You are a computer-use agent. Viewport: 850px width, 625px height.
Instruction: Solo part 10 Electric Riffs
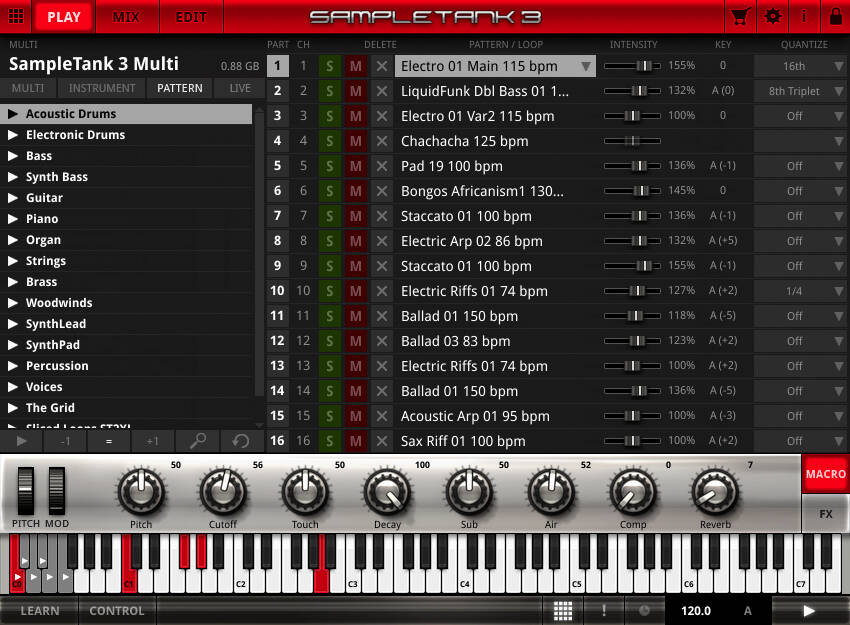tap(330, 291)
